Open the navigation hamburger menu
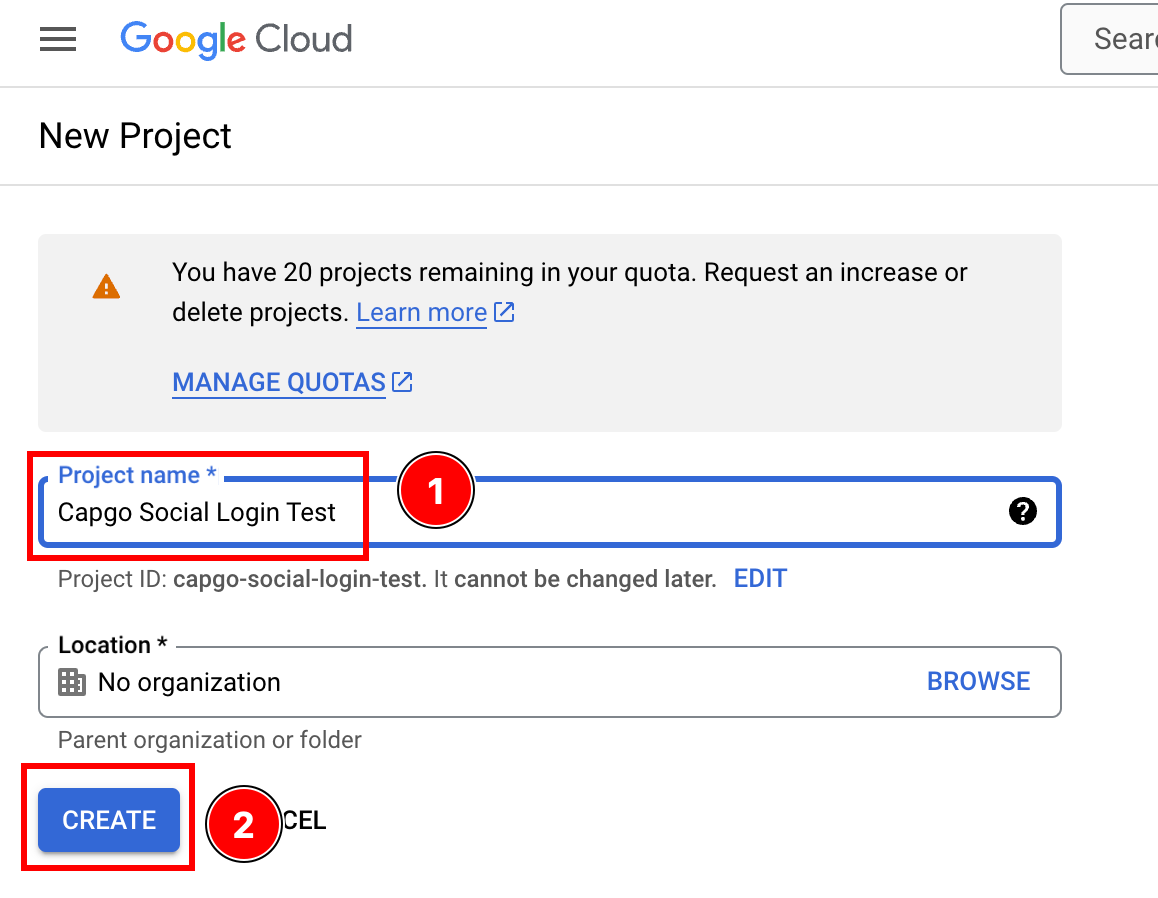1158x898 pixels. pos(57,39)
